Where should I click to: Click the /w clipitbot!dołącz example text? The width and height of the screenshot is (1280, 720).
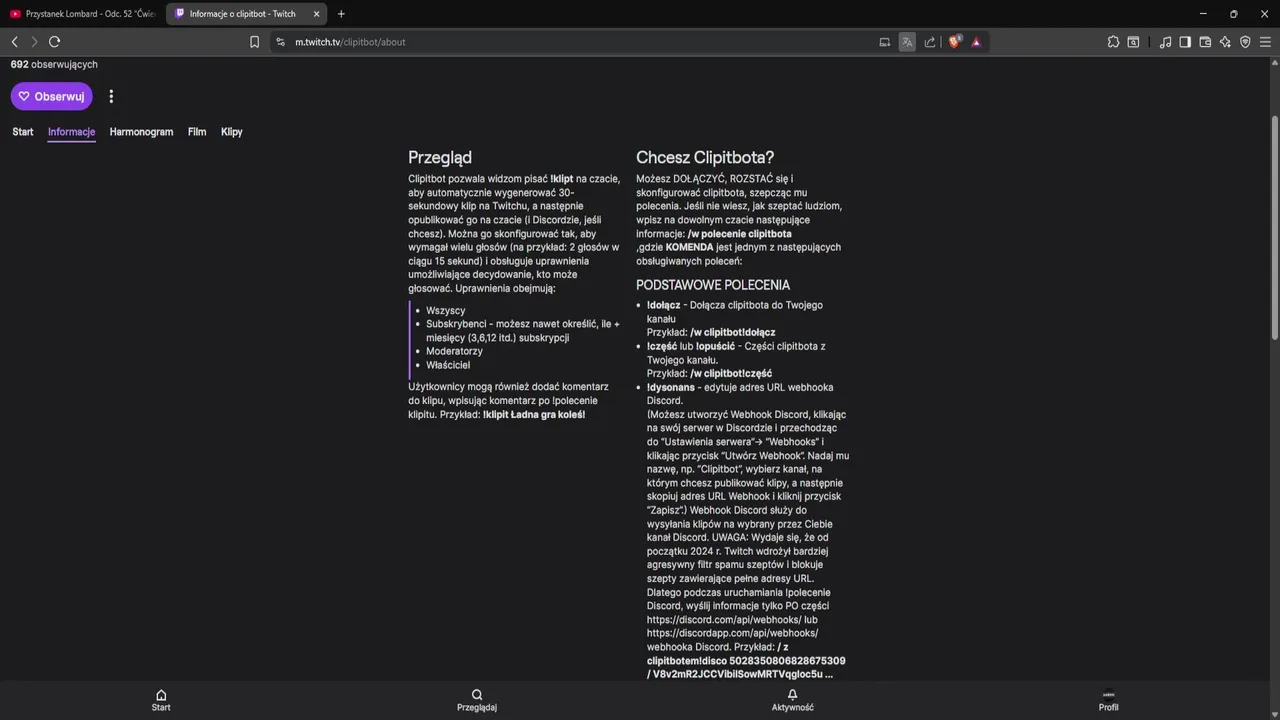click(x=733, y=332)
